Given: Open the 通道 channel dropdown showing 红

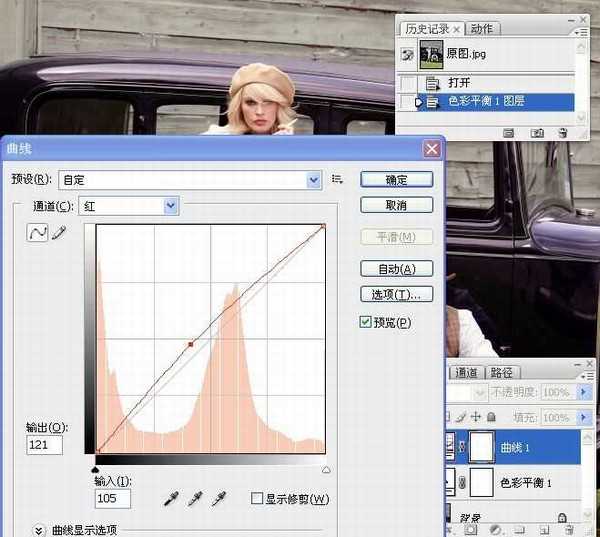Looking at the screenshot, I should point(171,206).
